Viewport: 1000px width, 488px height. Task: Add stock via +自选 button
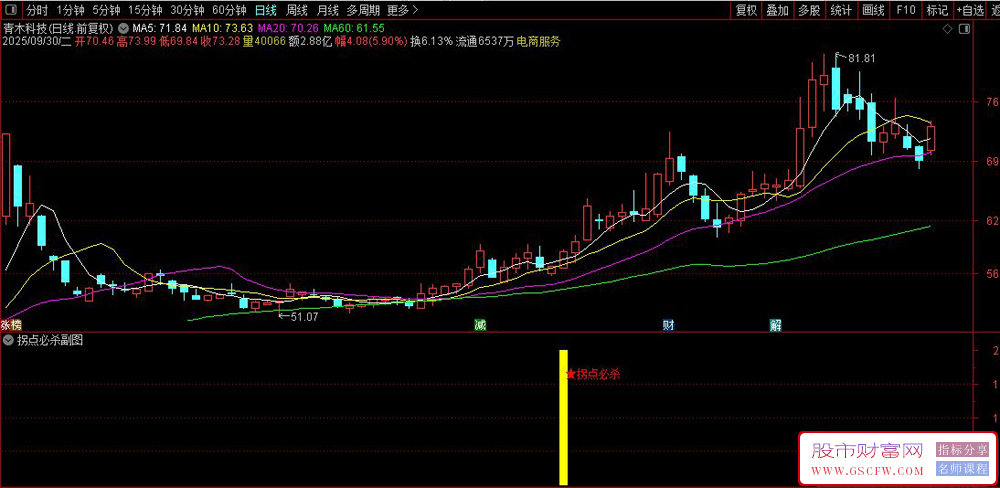click(x=970, y=10)
